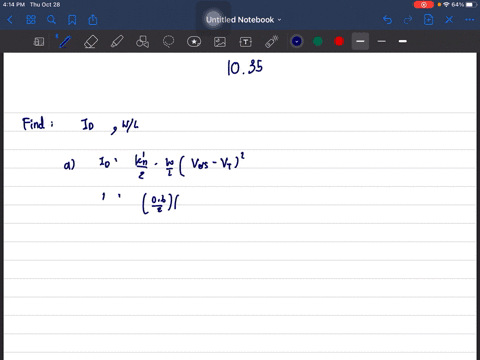Select the Eraser tool

[91, 42]
